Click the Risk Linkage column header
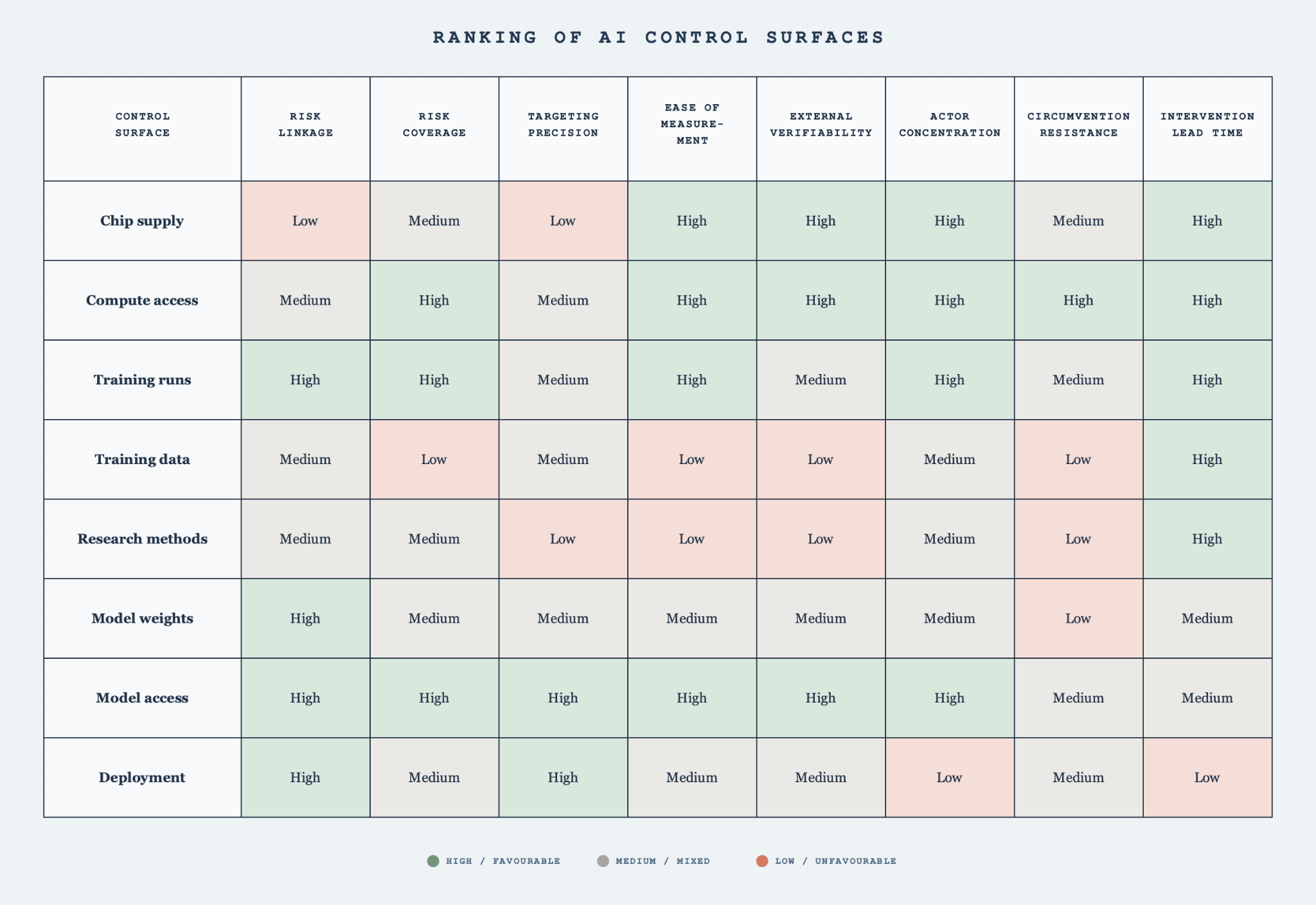The height and width of the screenshot is (905, 1316). coord(306,125)
